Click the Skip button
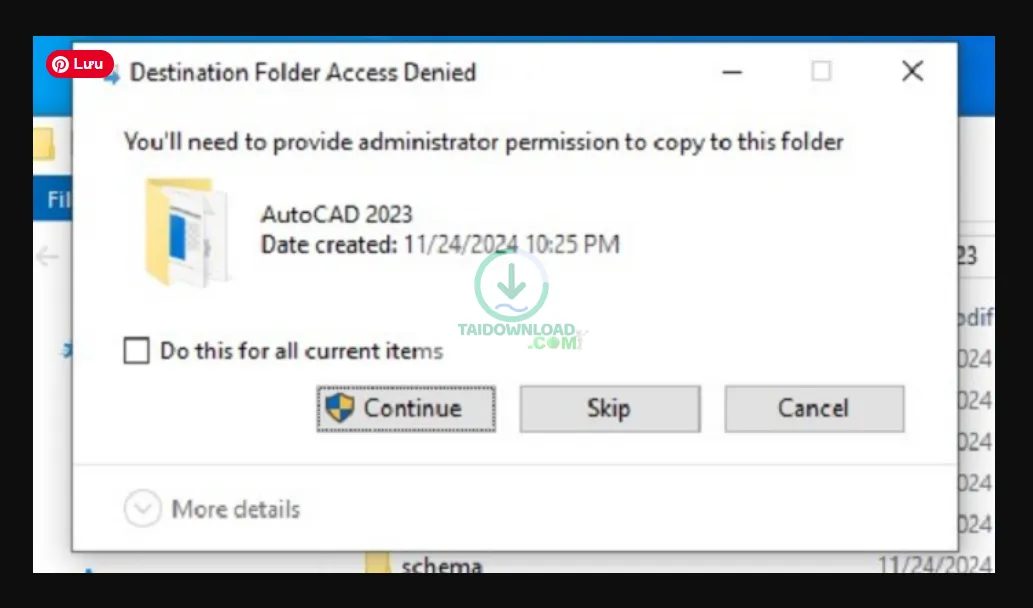This screenshot has width=1033, height=608. click(609, 408)
